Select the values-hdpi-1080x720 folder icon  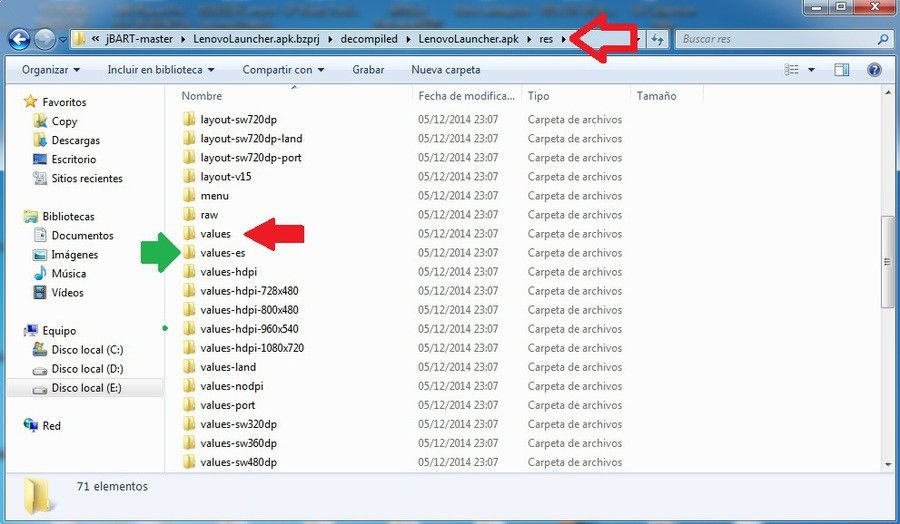pyautogui.click(x=189, y=347)
